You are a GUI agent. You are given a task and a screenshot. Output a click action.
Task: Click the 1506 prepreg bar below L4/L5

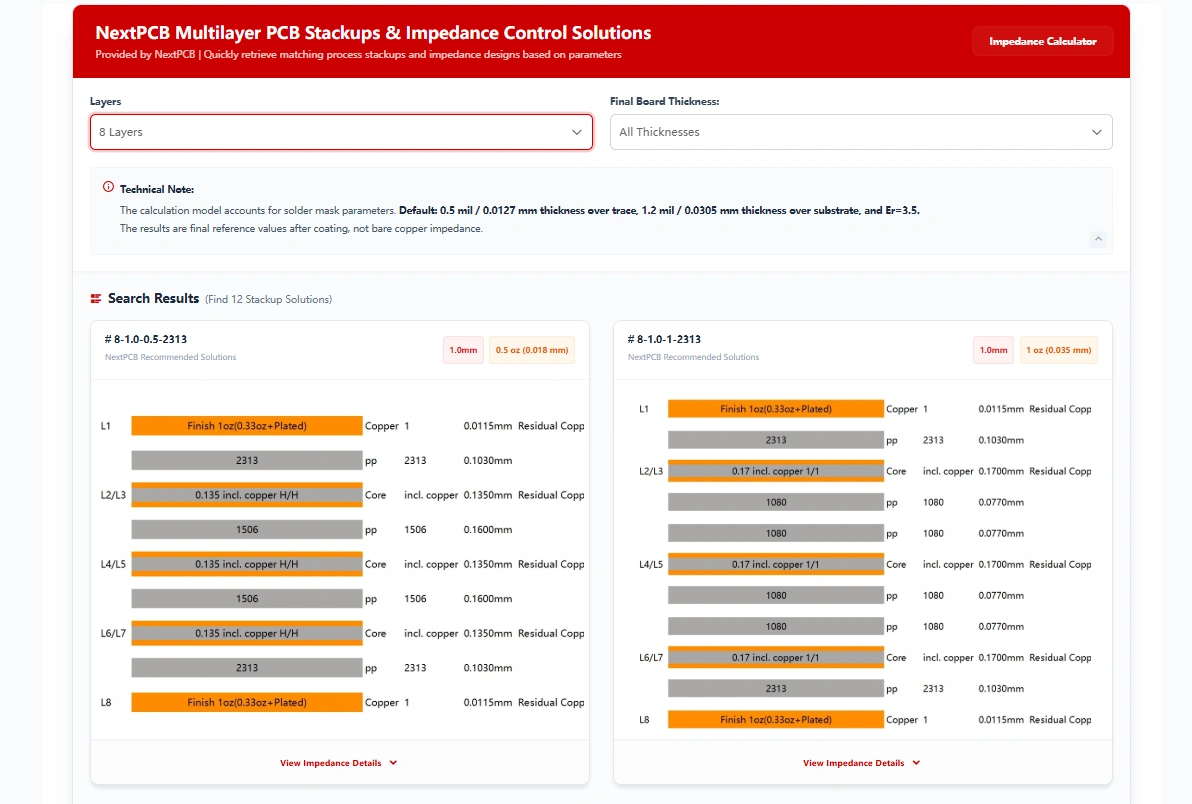pyautogui.click(x=247, y=599)
